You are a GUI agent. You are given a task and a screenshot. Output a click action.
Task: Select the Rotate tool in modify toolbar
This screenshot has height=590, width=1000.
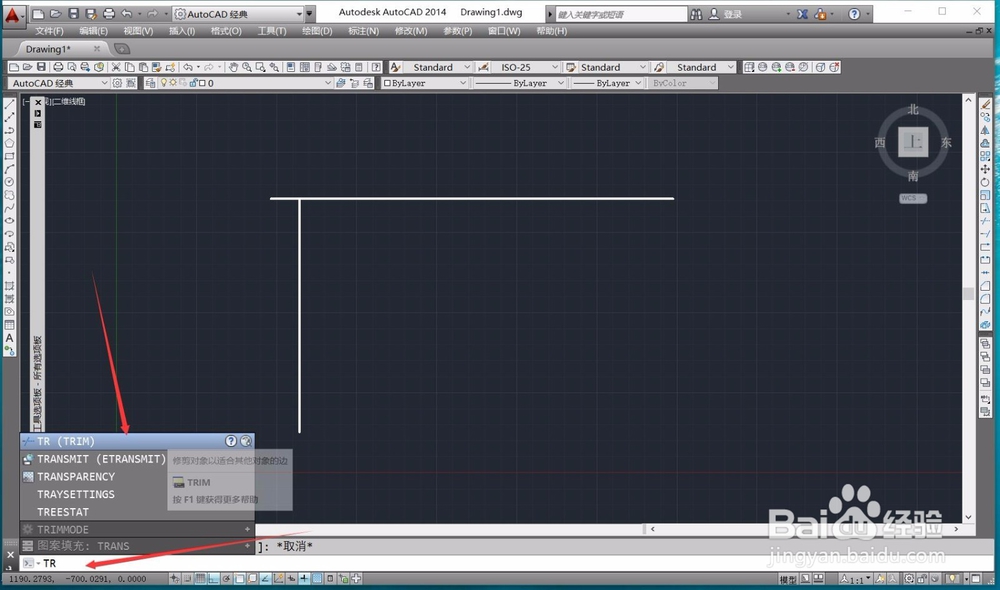[x=985, y=182]
